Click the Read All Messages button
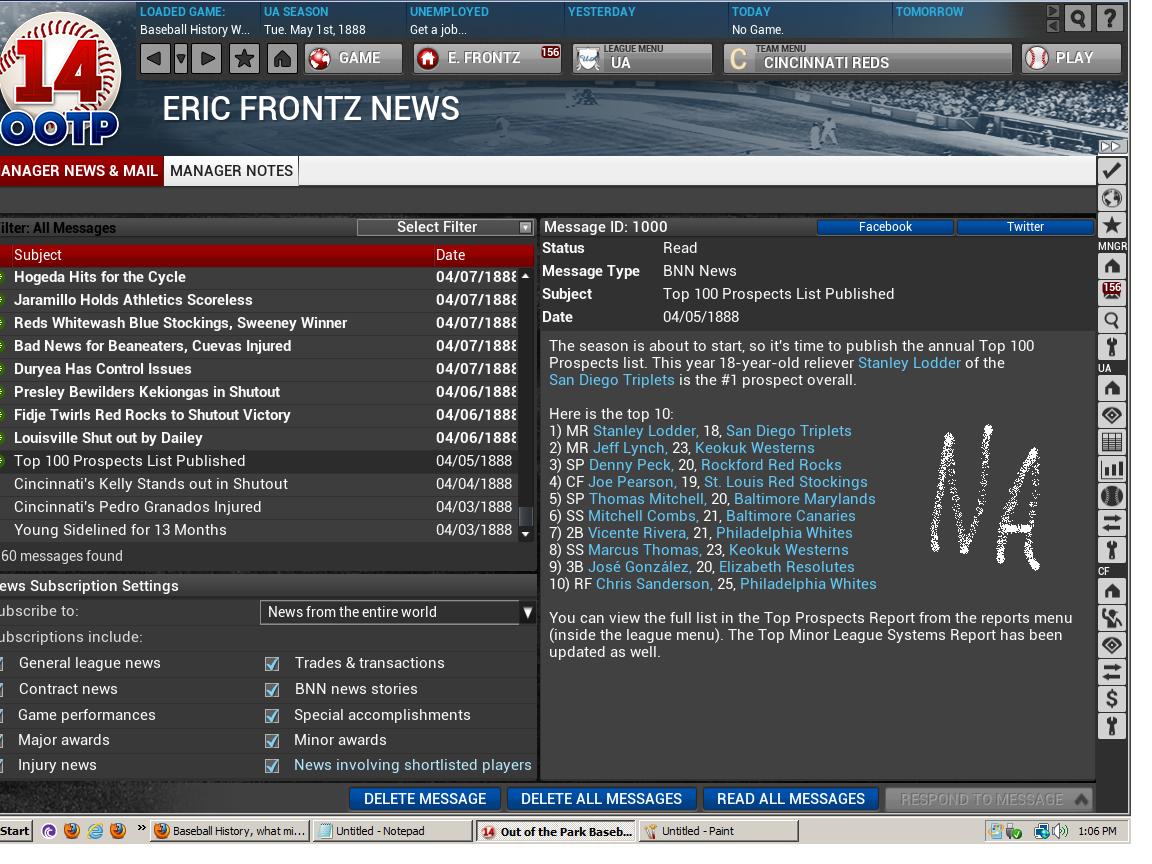This screenshot has width=1152, height=864. point(789,798)
